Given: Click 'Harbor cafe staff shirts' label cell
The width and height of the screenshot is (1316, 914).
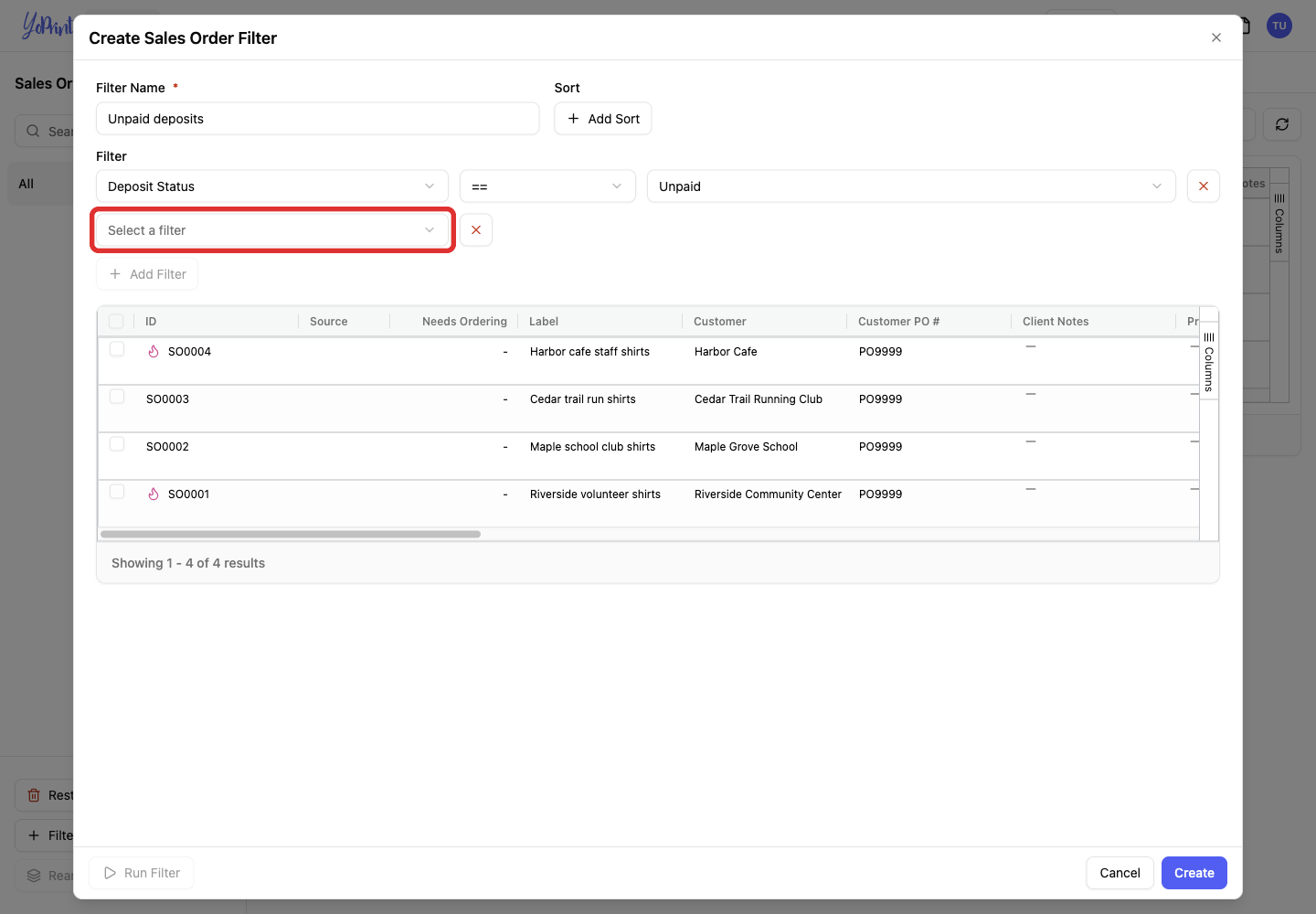Looking at the screenshot, I should click(x=589, y=352).
